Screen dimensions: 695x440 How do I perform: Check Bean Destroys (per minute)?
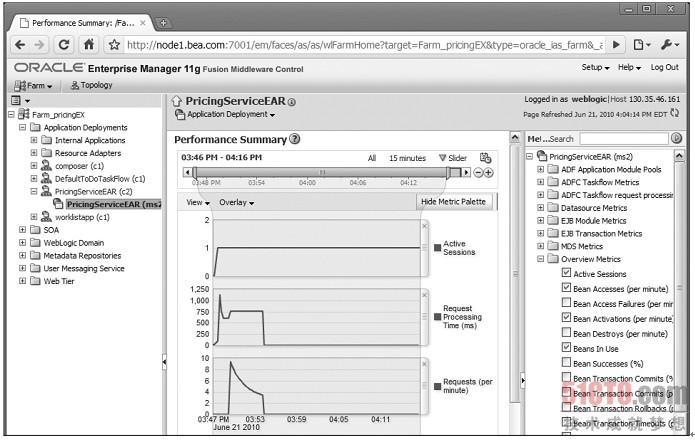[x=566, y=332]
